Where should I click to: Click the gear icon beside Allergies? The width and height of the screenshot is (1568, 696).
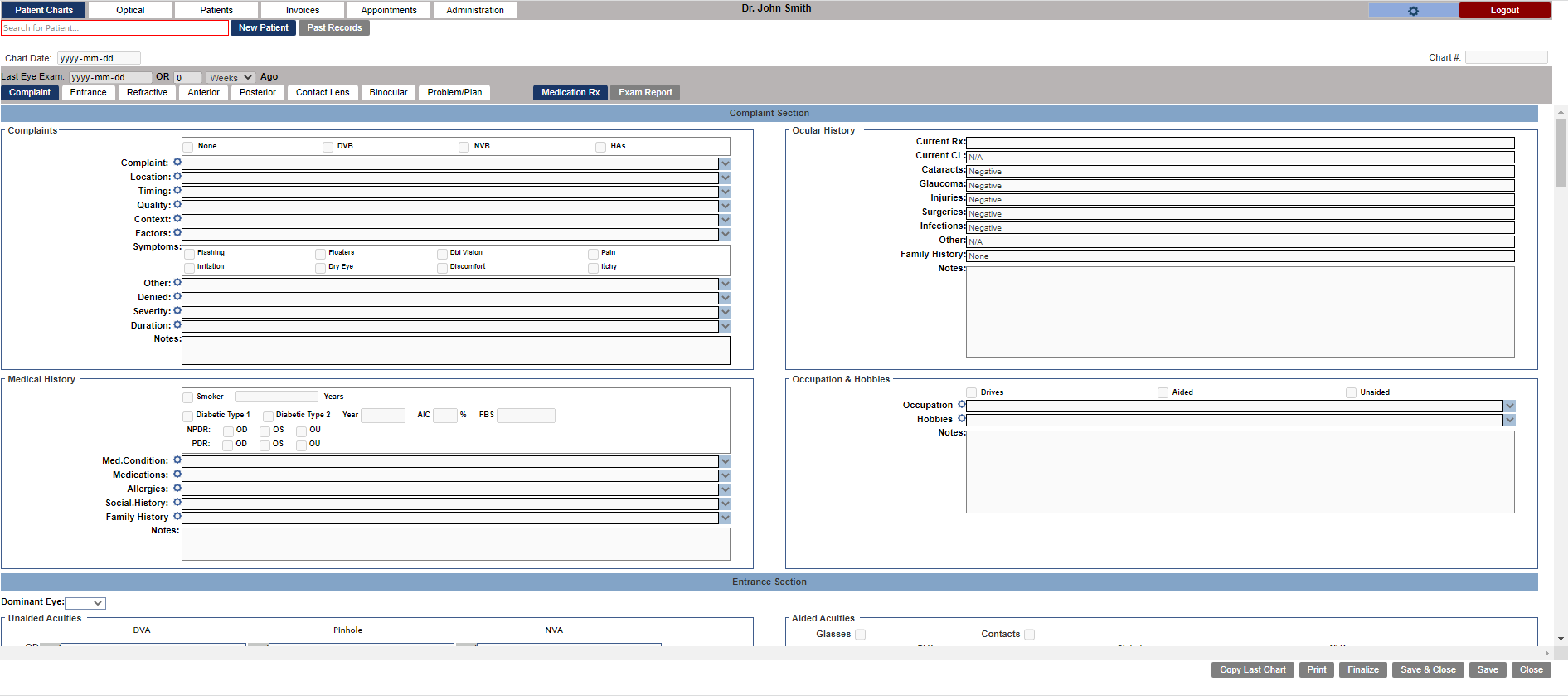pos(177,489)
